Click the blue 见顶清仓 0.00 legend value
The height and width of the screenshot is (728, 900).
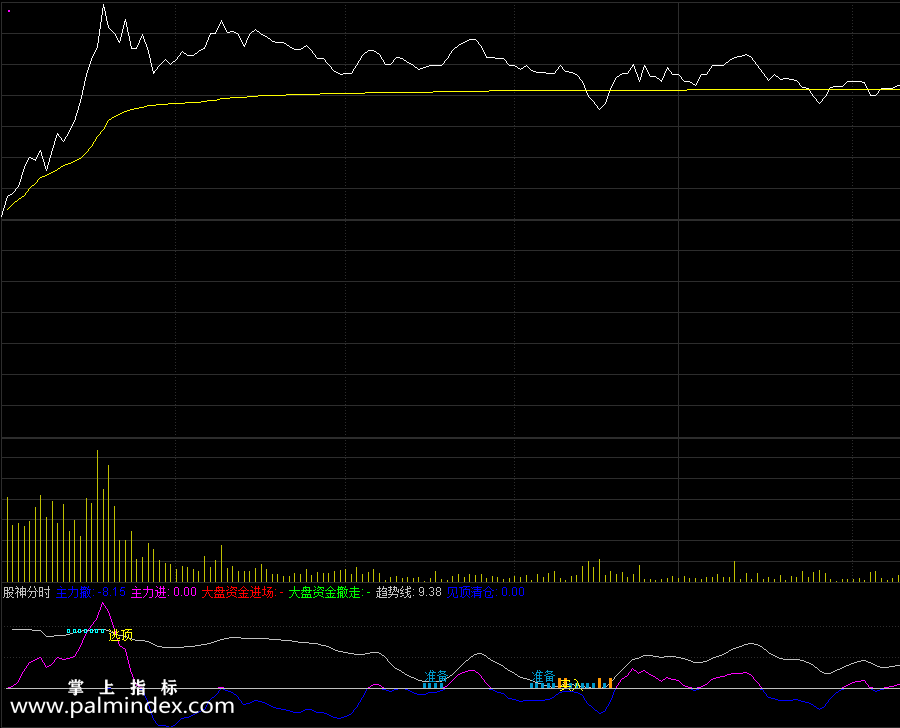(x=486, y=592)
